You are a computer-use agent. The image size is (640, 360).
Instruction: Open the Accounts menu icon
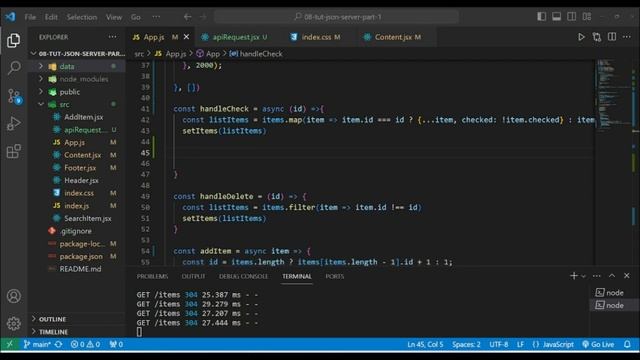tap(13, 296)
